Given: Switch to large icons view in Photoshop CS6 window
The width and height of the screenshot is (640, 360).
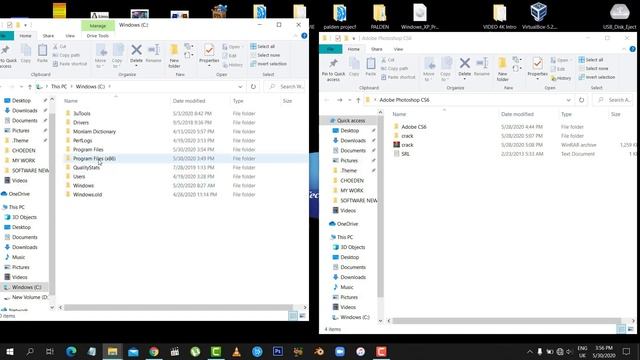Looking at the screenshot, I should (x=631, y=329).
